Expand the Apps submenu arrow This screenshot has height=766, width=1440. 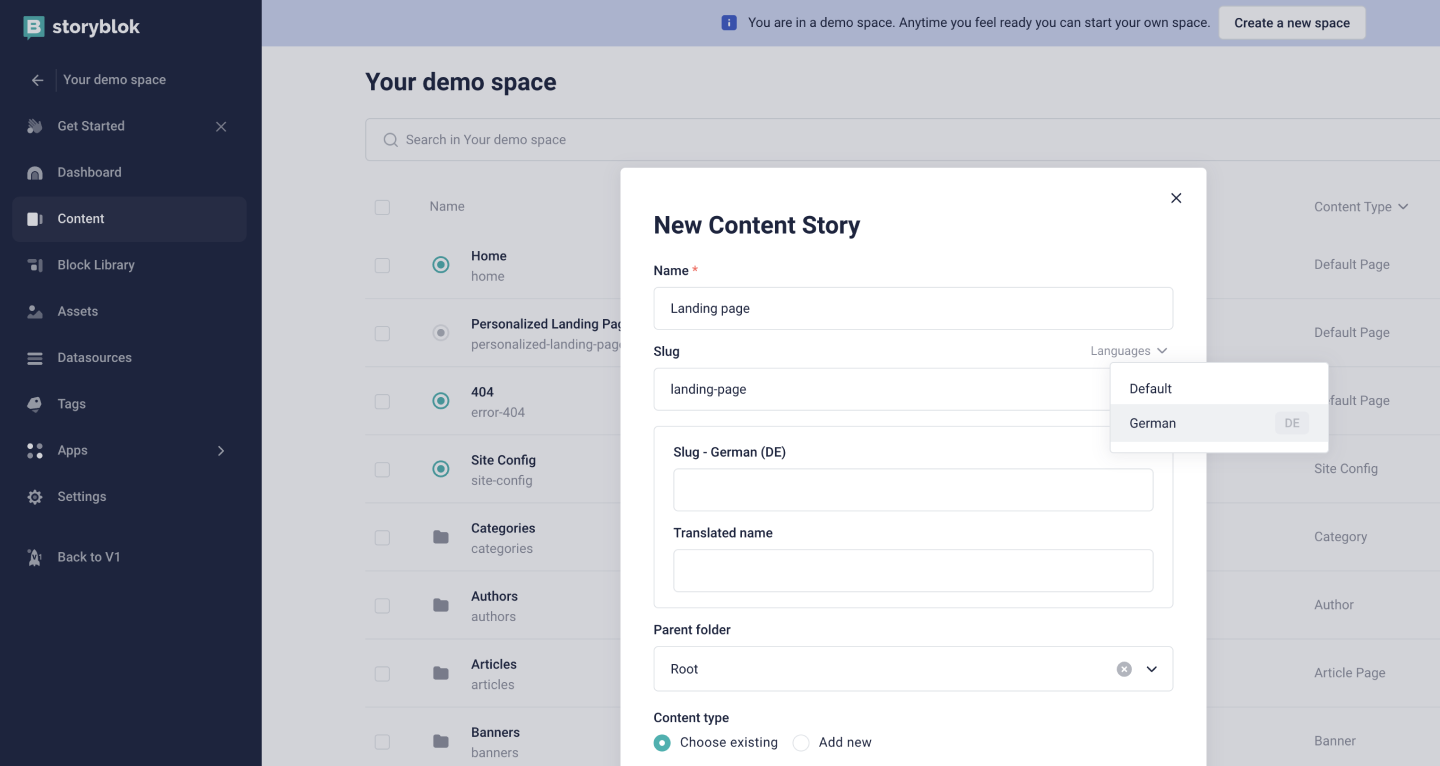tap(221, 451)
